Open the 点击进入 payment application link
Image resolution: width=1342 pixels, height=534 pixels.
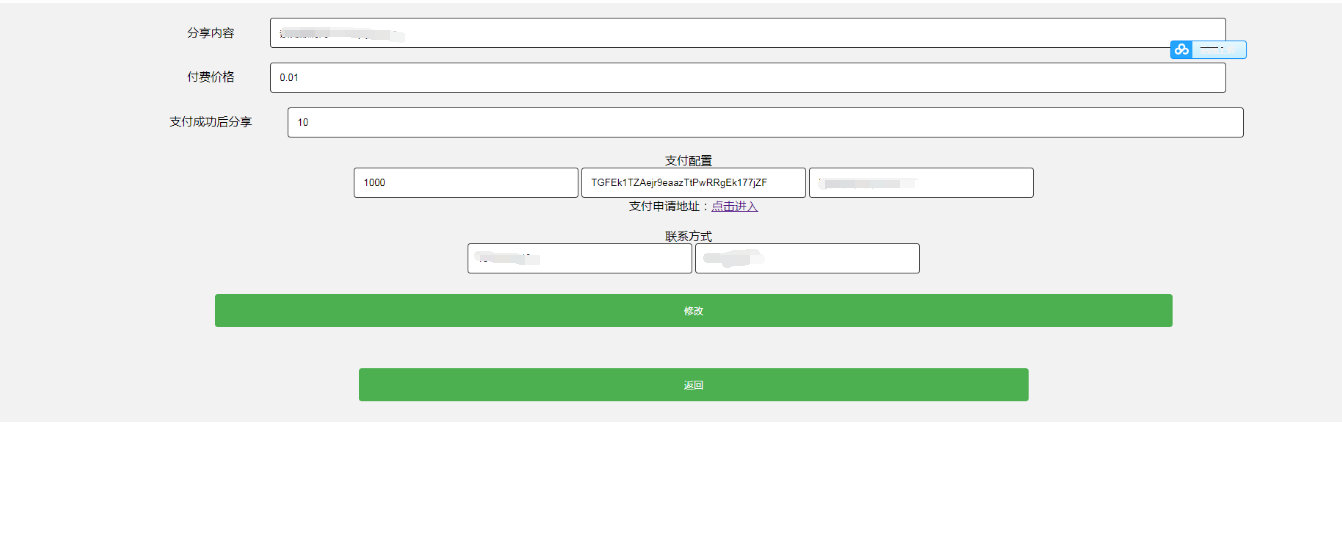[x=734, y=206]
